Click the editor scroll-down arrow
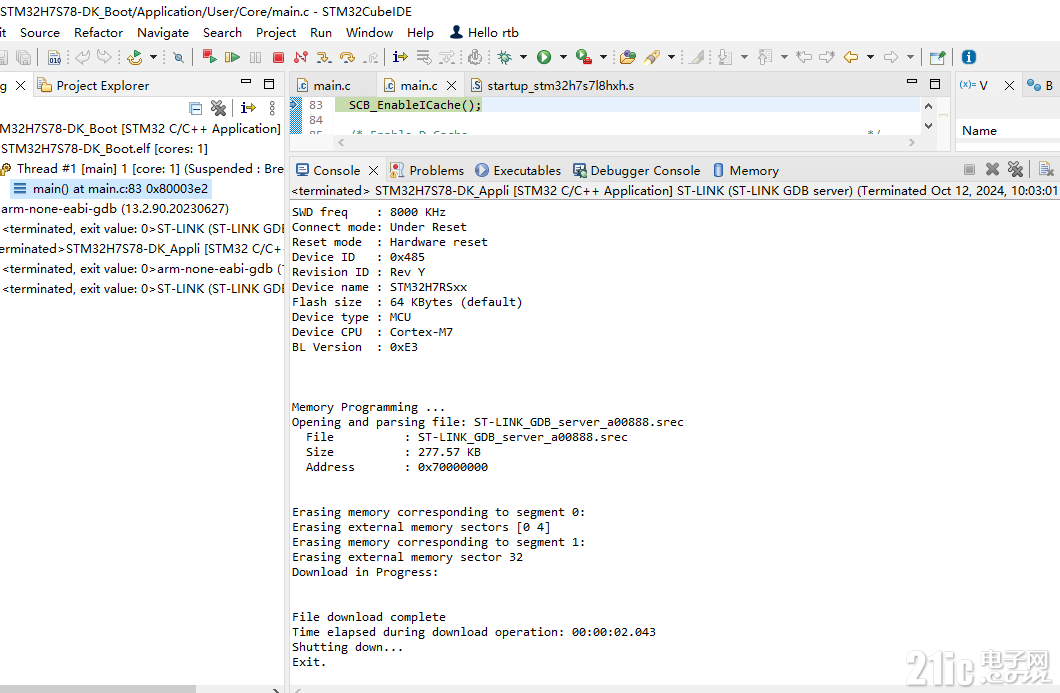The width and height of the screenshot is (1060, 693). point(928,126)
